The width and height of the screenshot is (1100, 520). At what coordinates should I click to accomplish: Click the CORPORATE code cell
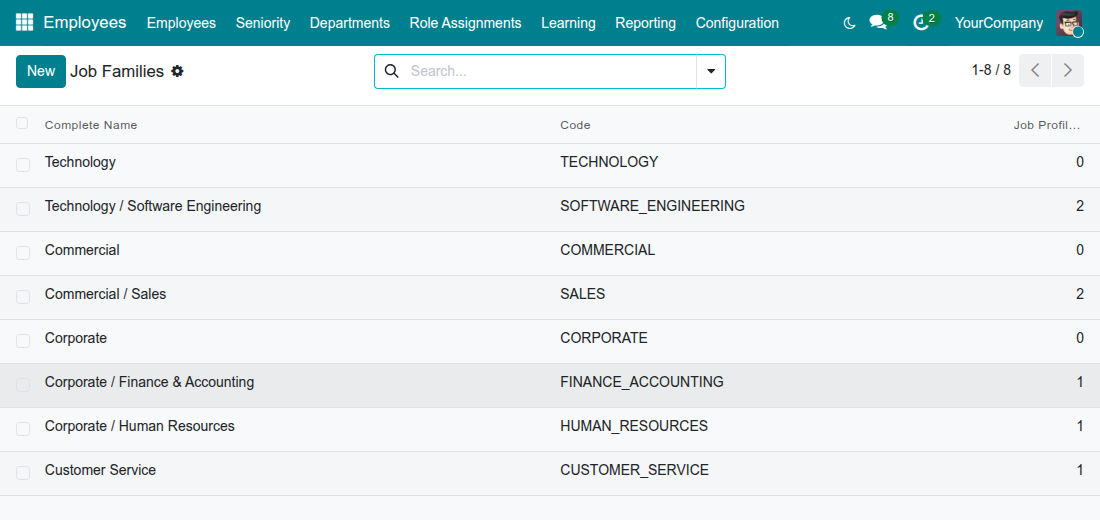click(x=604, y=338)
